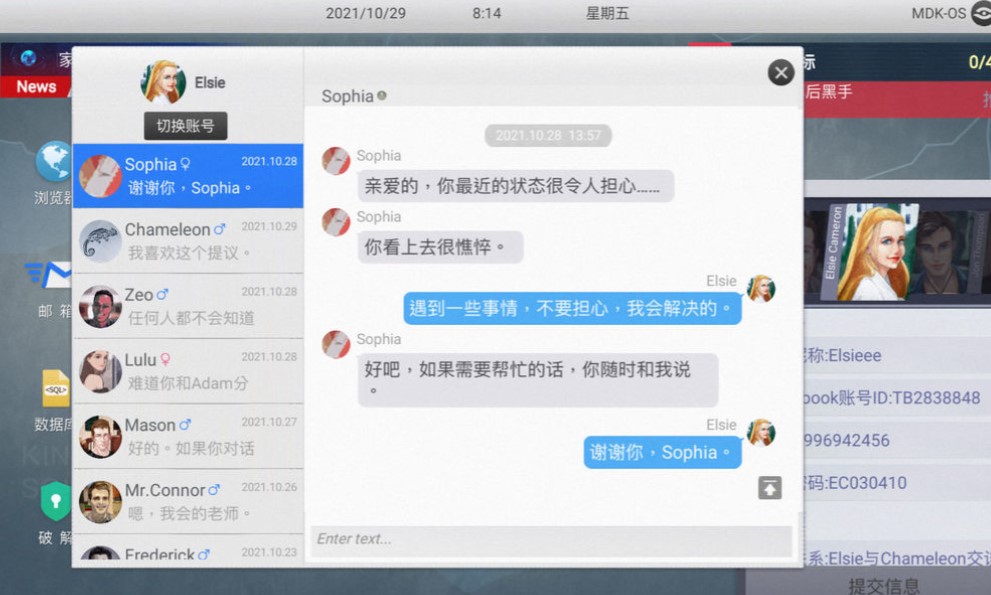The height and width of the screenshot is (595, 991).
Task: Open the Frederick conversation
Action: 188,549
